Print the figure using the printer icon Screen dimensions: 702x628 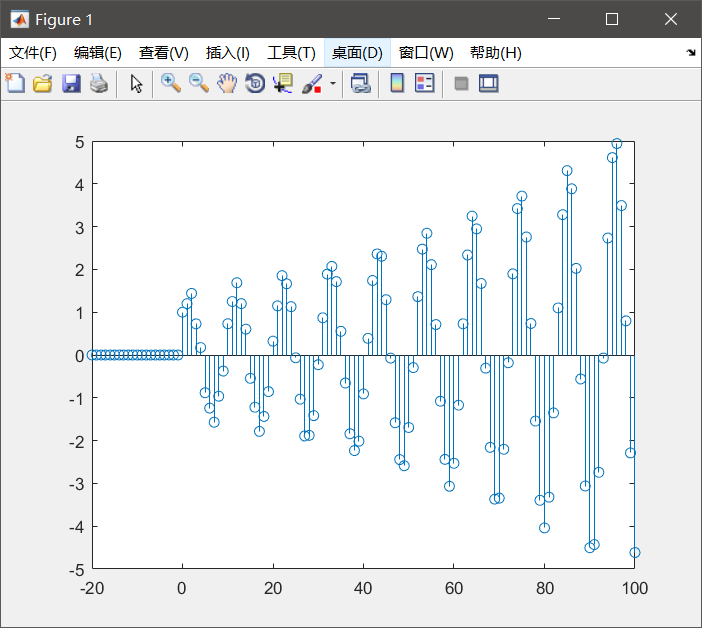99,83
